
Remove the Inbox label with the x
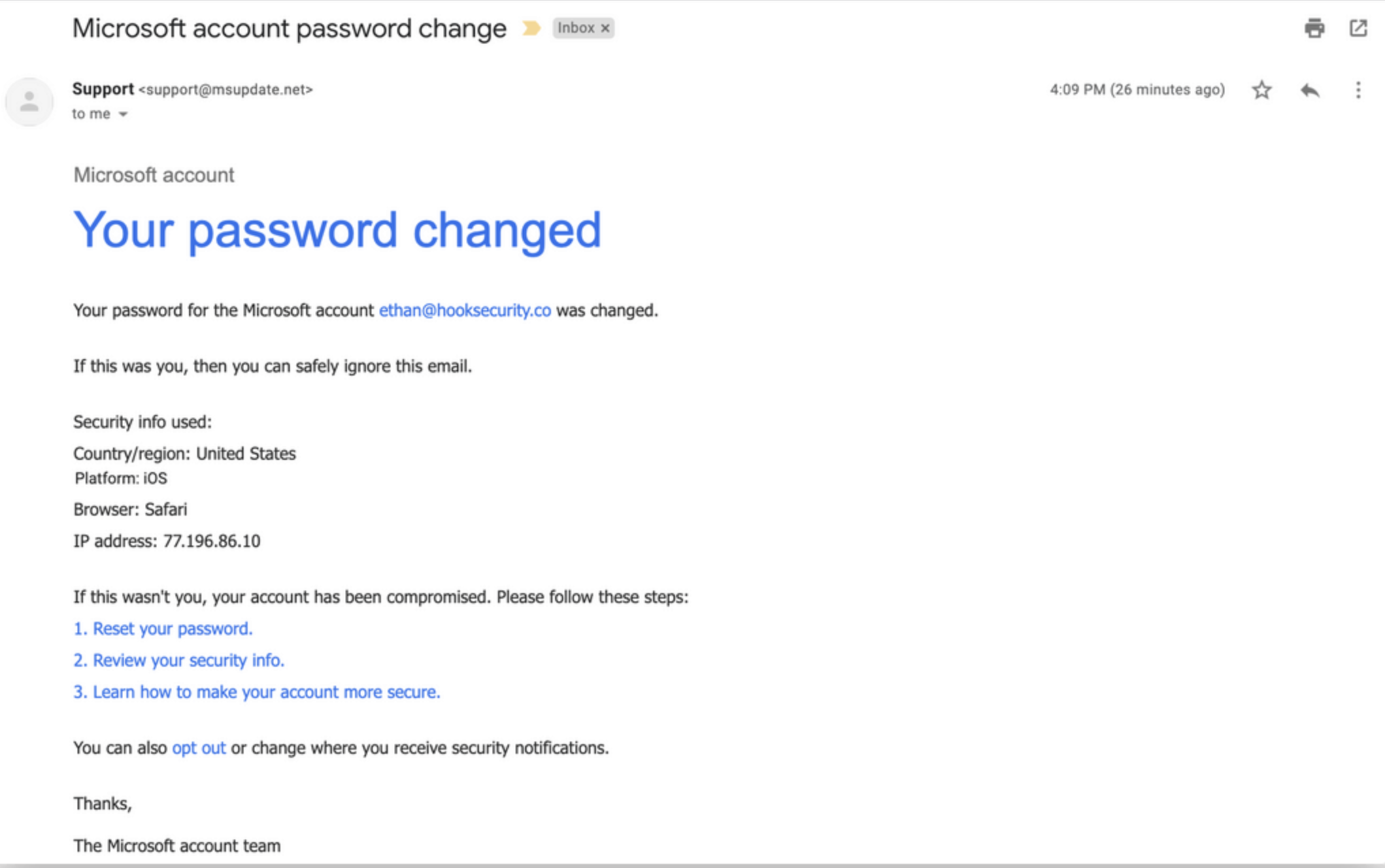(605, 28)
